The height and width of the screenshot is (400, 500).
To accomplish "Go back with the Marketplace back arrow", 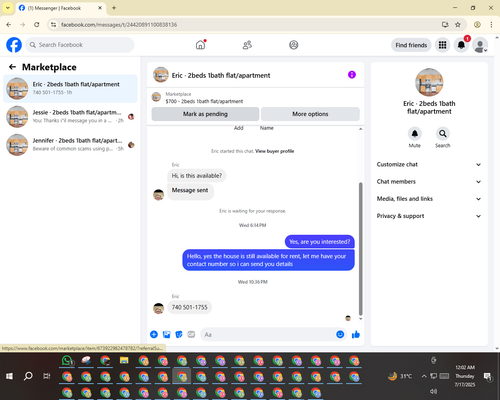I will point(12,67).
